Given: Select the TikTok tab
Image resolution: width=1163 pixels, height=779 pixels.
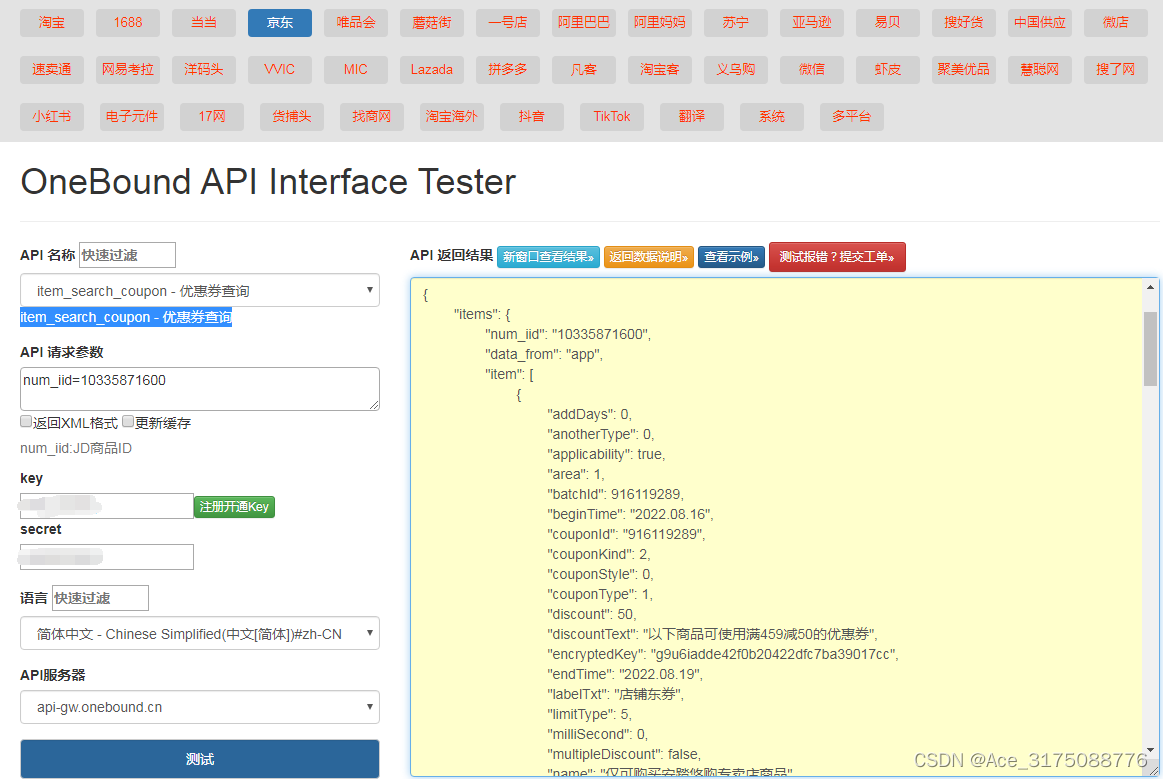Looking at the screenshot, I should 612,116.
